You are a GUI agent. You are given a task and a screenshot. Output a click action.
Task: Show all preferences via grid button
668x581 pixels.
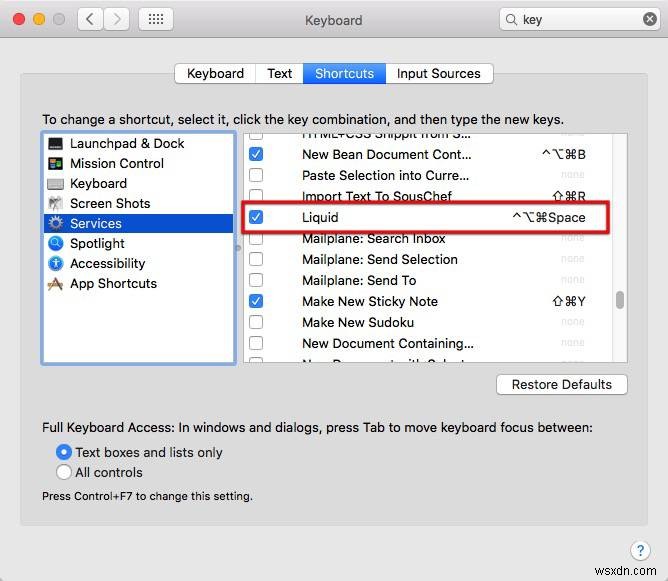pyautogui.click(x=156, y=19)
